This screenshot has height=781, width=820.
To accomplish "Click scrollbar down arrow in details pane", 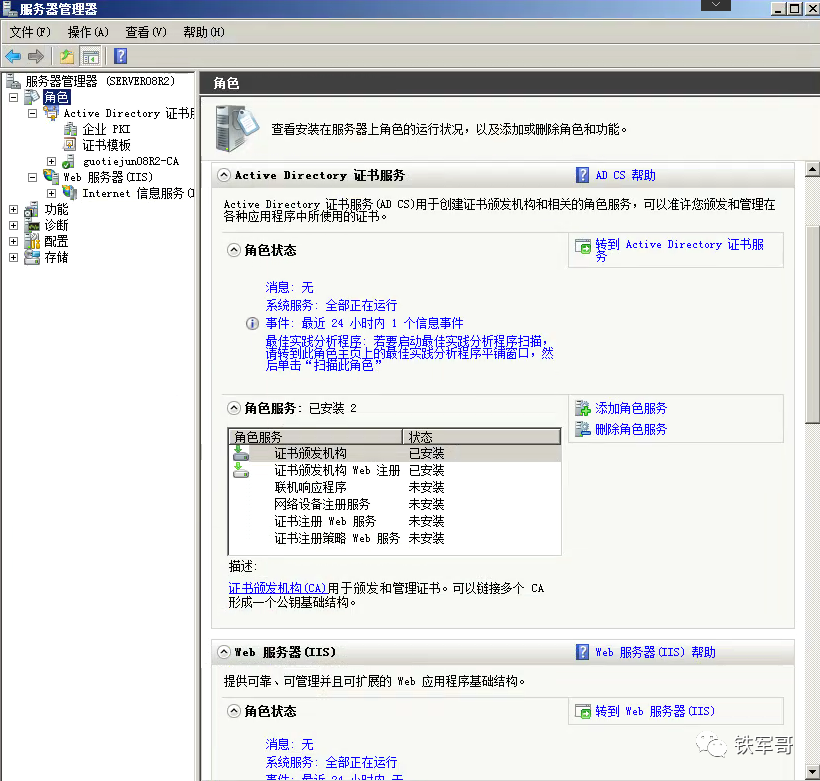I will [x=812, y=772].
